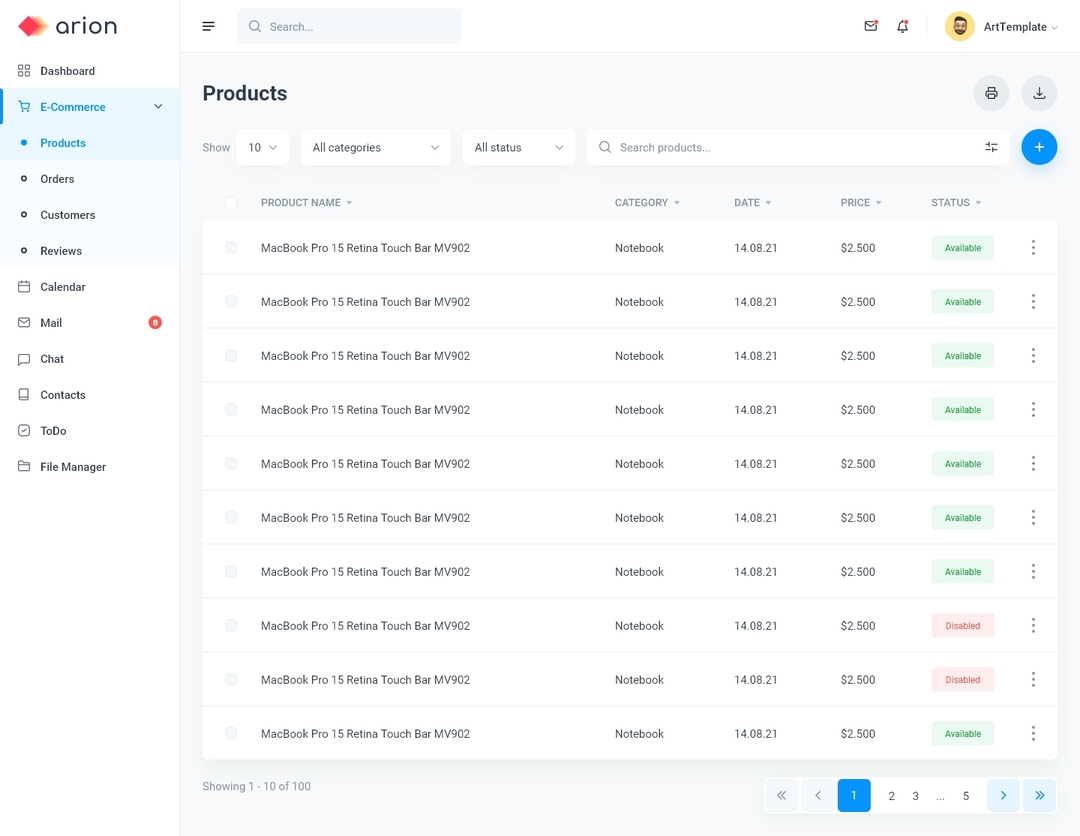Jump to last page with double-right arrows
The height and width of the screenshot is (836, 1080).
pos(1039,795)
